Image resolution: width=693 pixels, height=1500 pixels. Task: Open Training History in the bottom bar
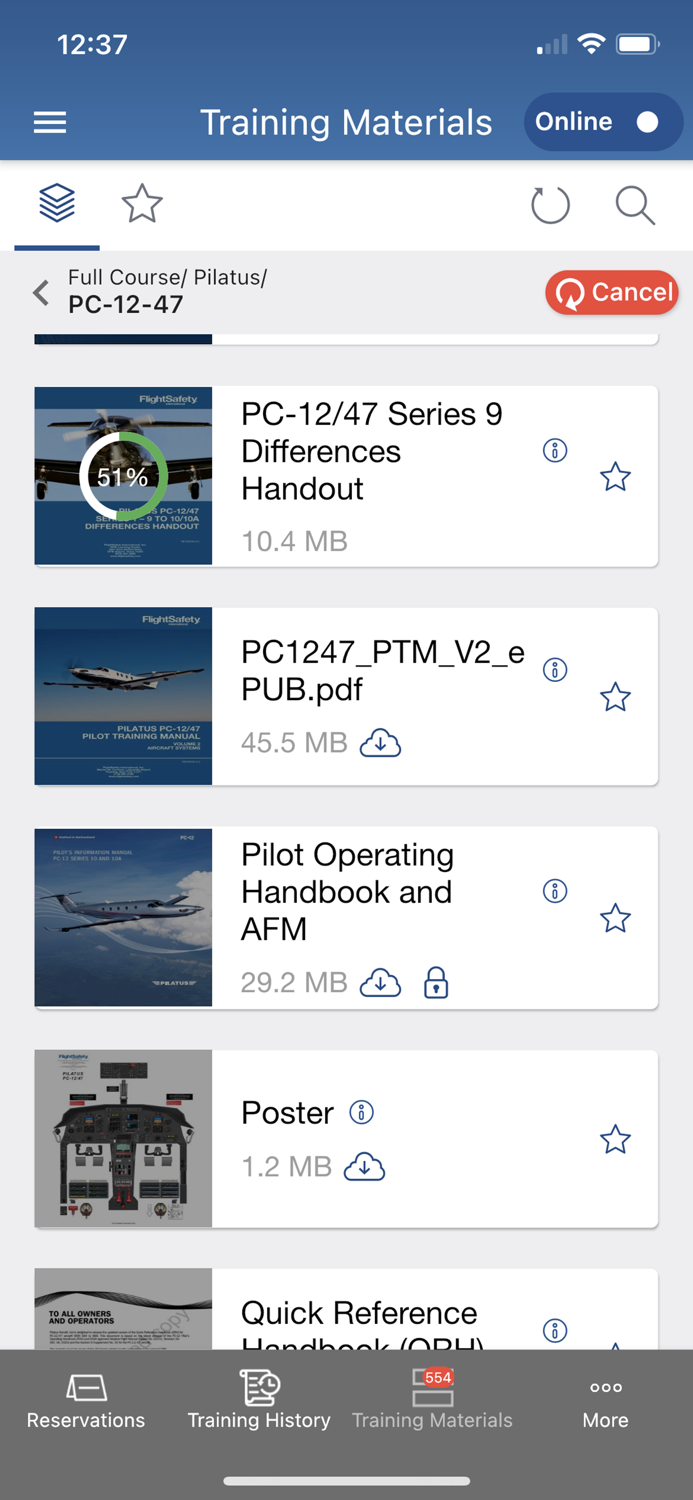[x=259, y=1399]
